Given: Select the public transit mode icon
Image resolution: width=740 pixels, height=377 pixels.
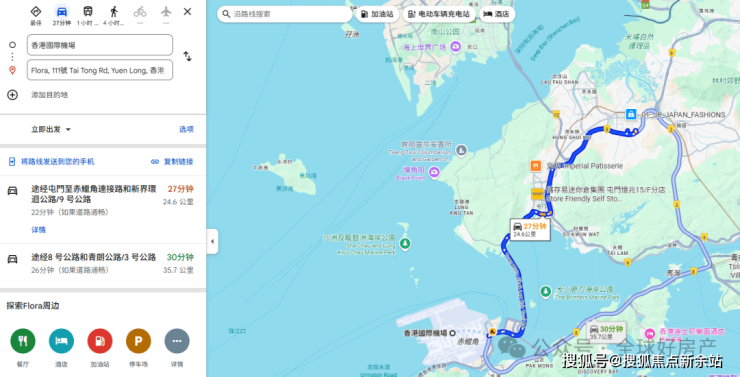Looking at the screenshot, I should [88, 12].
